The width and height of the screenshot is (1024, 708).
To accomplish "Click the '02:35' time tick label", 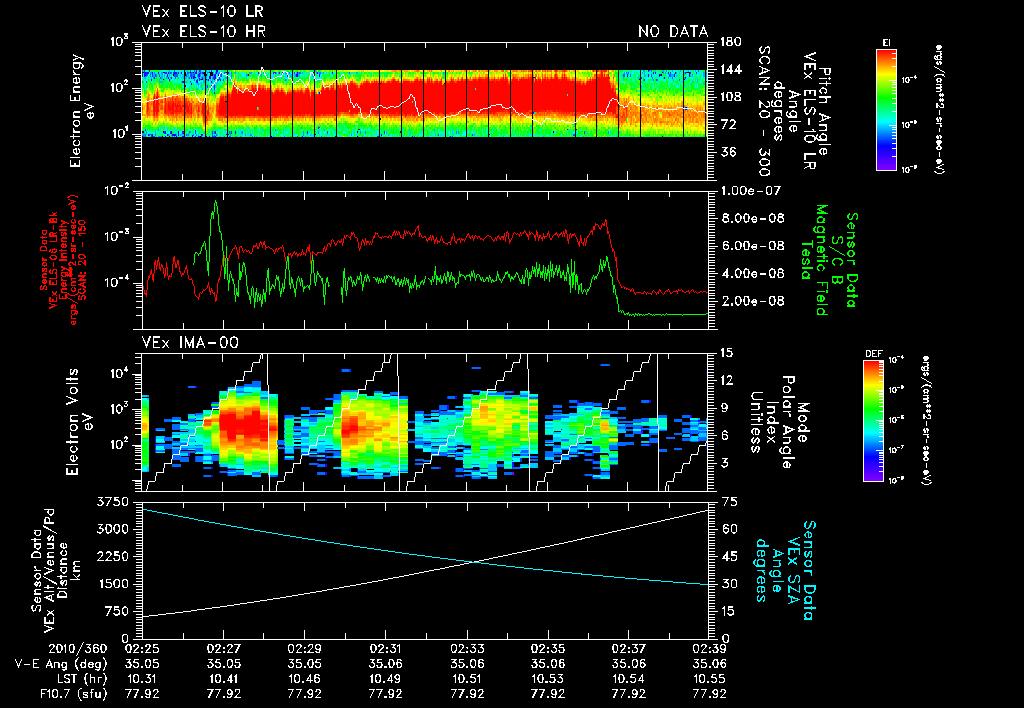I will coord(548,649).
